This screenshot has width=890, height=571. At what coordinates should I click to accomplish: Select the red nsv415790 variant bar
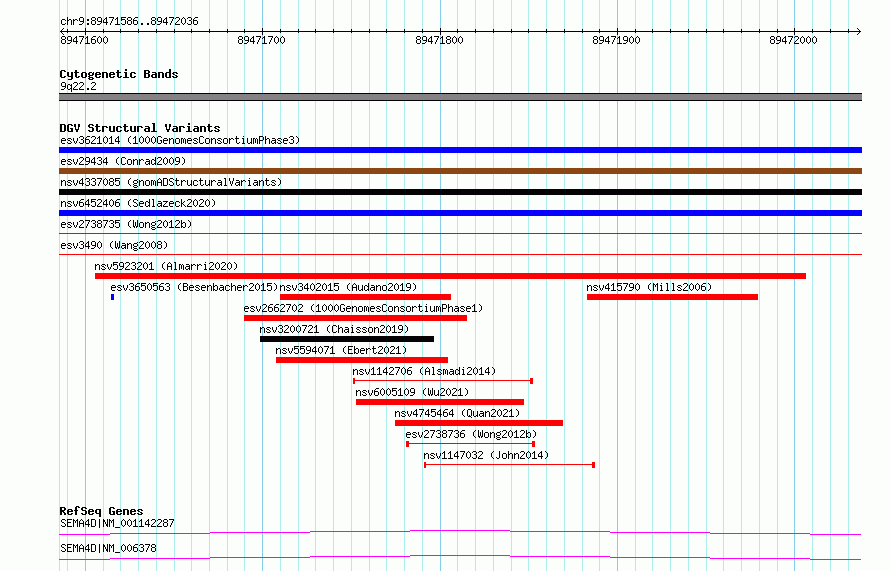(x=673, y=297)
